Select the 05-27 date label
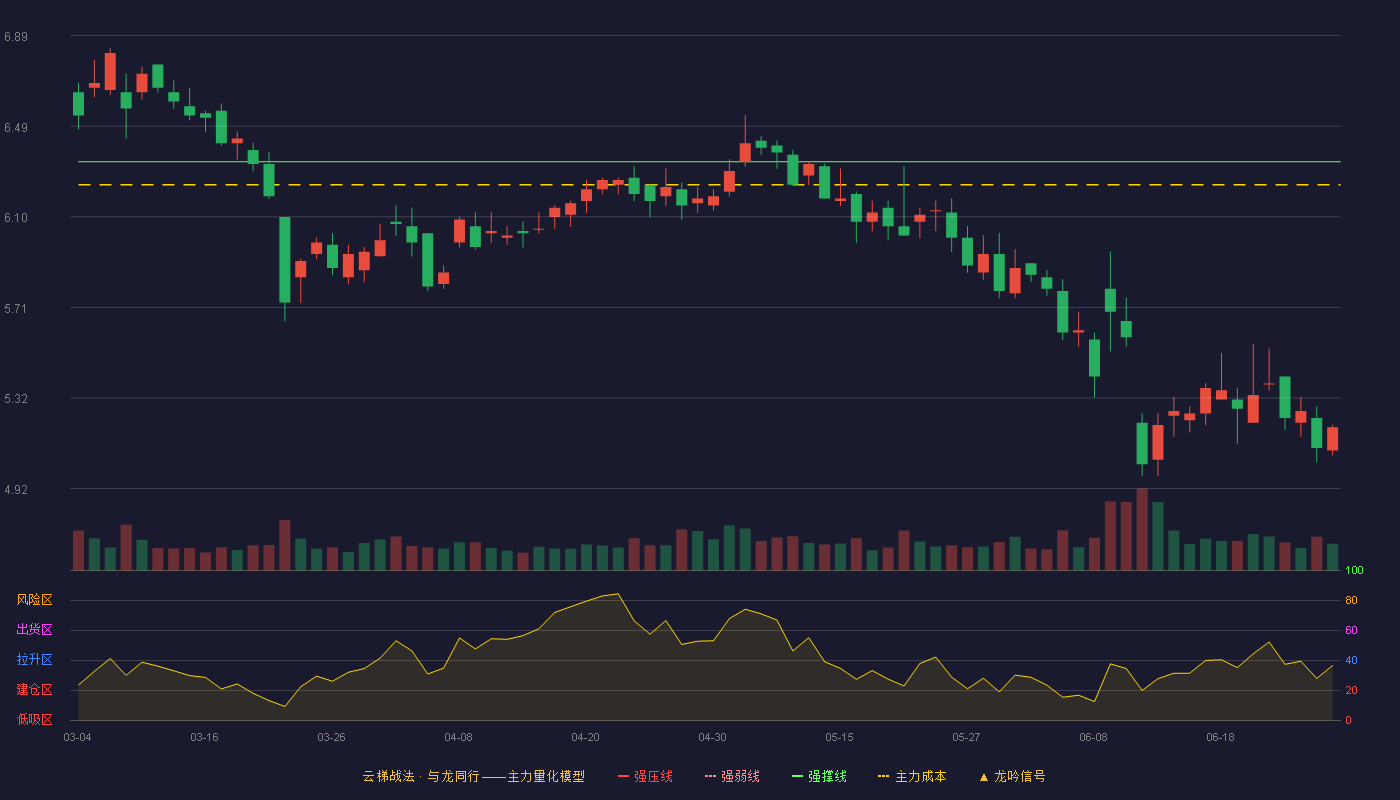The image size is (1400, 800). click(x=966, y=737)
